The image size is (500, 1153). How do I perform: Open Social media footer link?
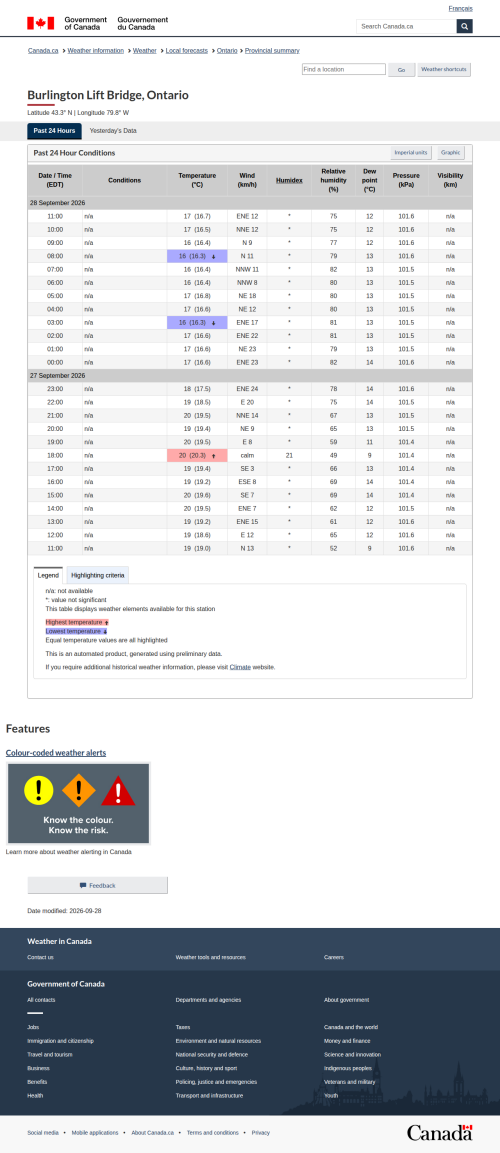tap(43, 1132)
